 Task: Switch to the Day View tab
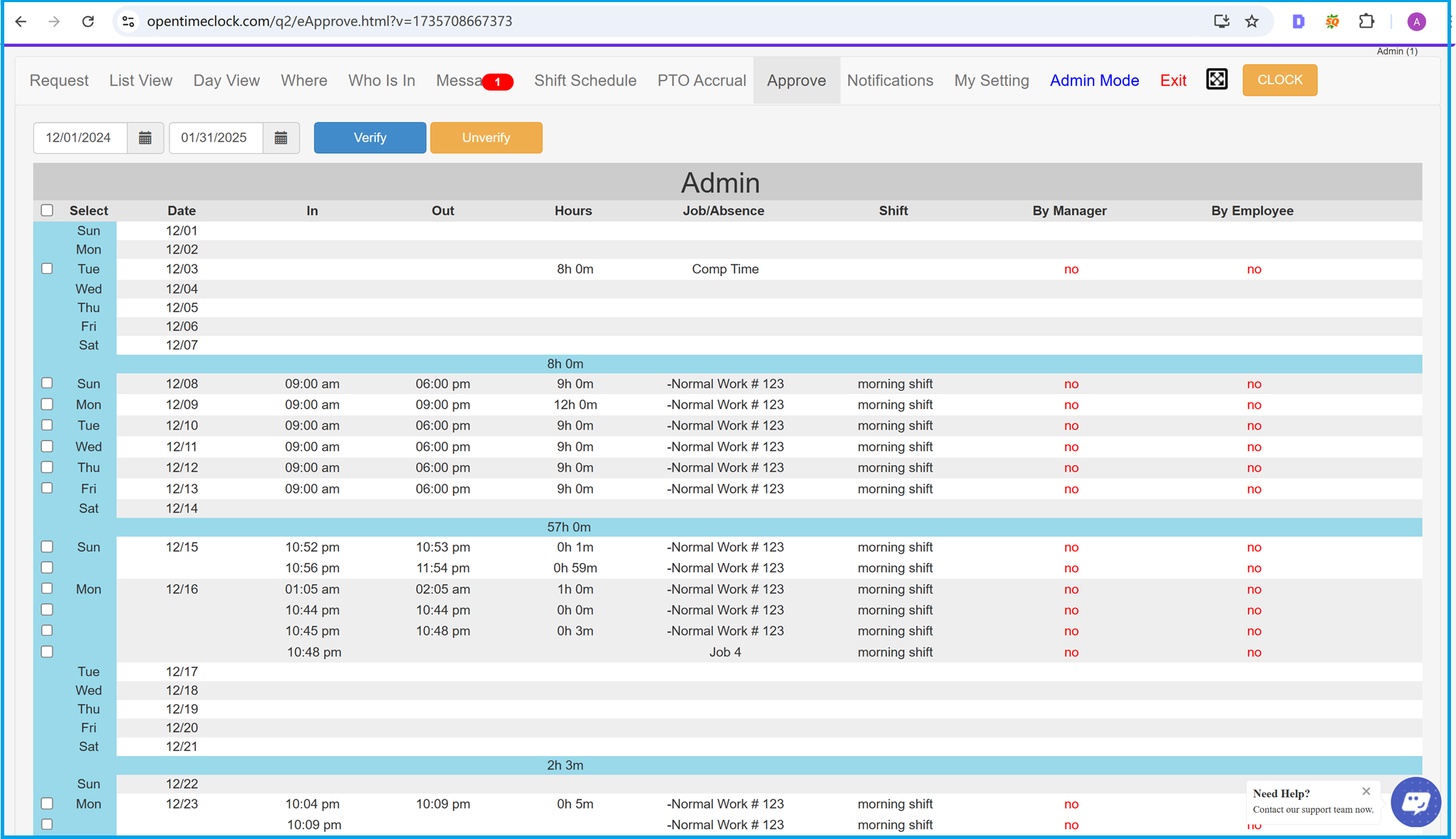pyautogui.click(x=226, y=81)
